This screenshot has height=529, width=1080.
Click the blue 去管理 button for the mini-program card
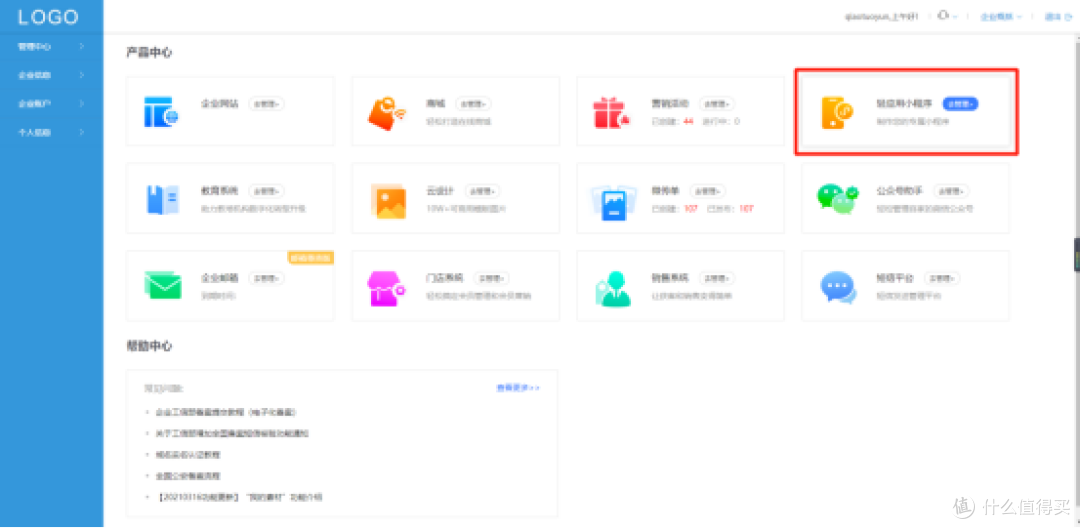(x=961, y=104)
